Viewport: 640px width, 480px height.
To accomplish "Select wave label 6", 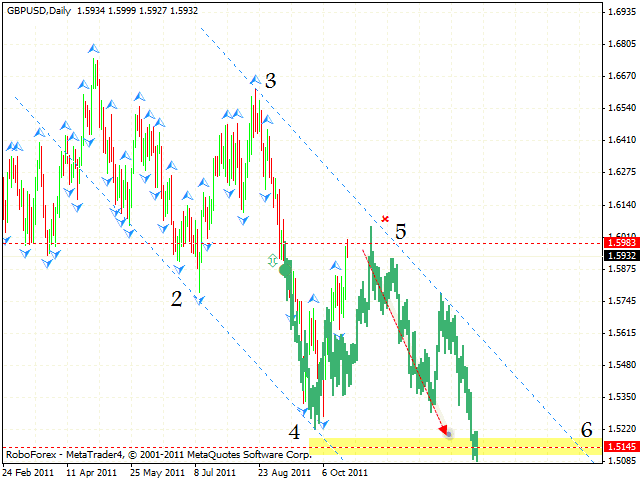I will pyautogui.click(x=587, y=430).
